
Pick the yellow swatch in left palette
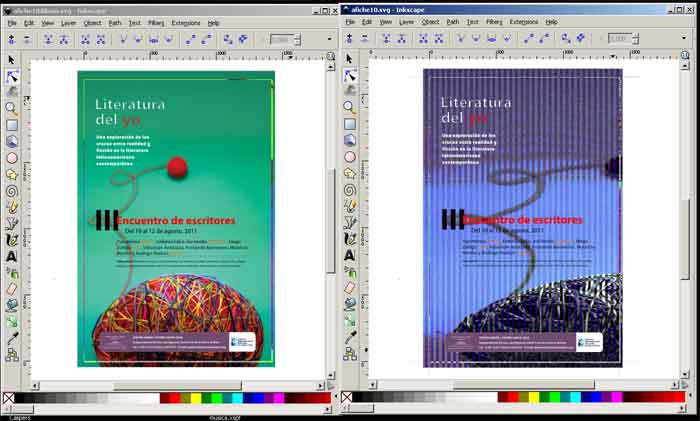pos(196,398)
